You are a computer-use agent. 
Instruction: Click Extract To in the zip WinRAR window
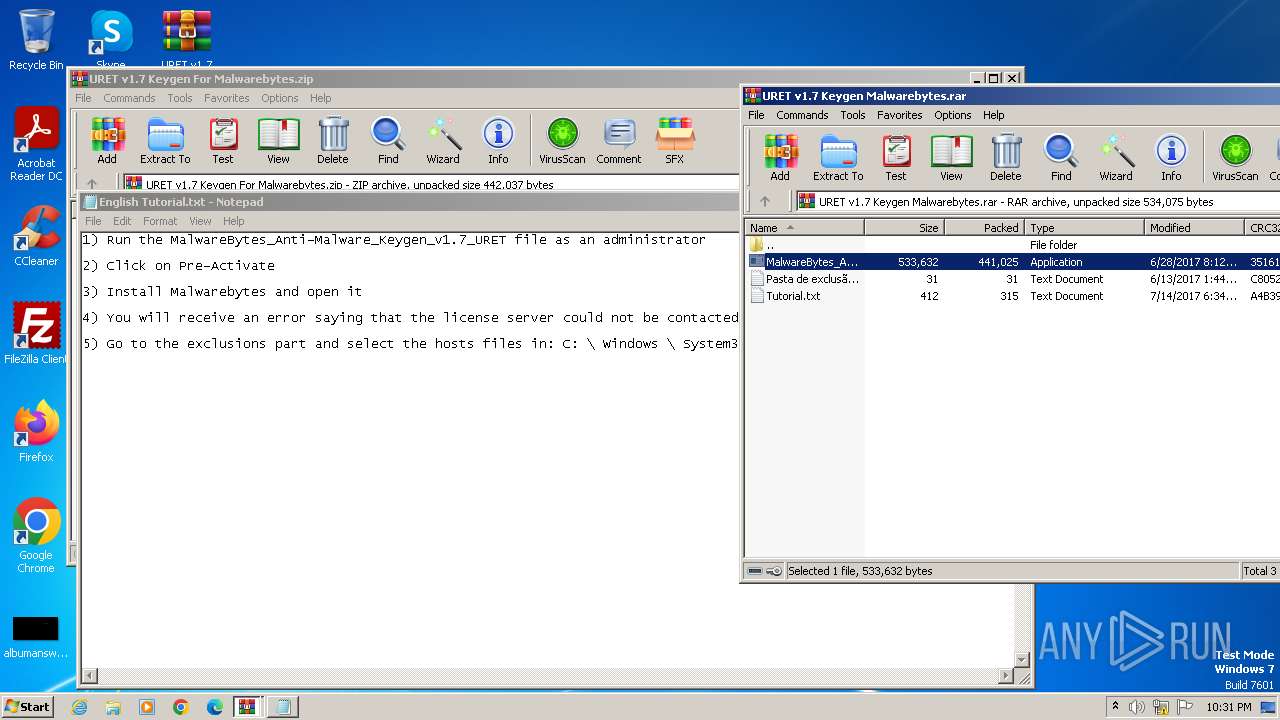pyautogui.click(x=165, y=141)
